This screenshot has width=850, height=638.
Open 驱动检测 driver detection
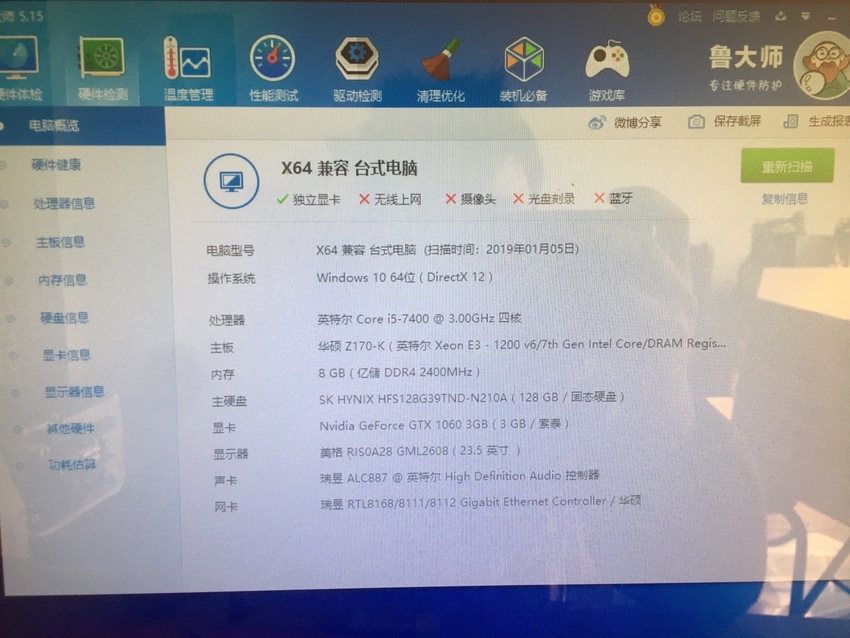pyautogui.click(x=357, y=68)
